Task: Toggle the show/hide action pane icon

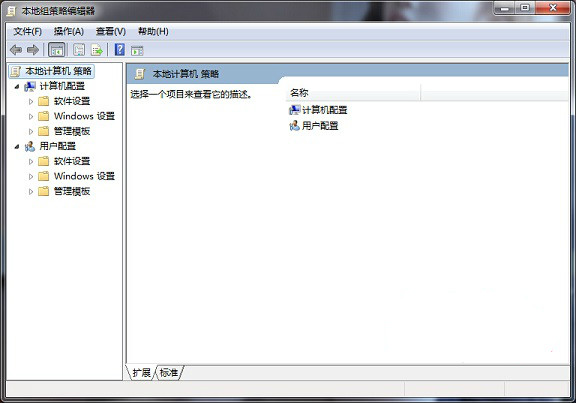Action: click(137, 50)
